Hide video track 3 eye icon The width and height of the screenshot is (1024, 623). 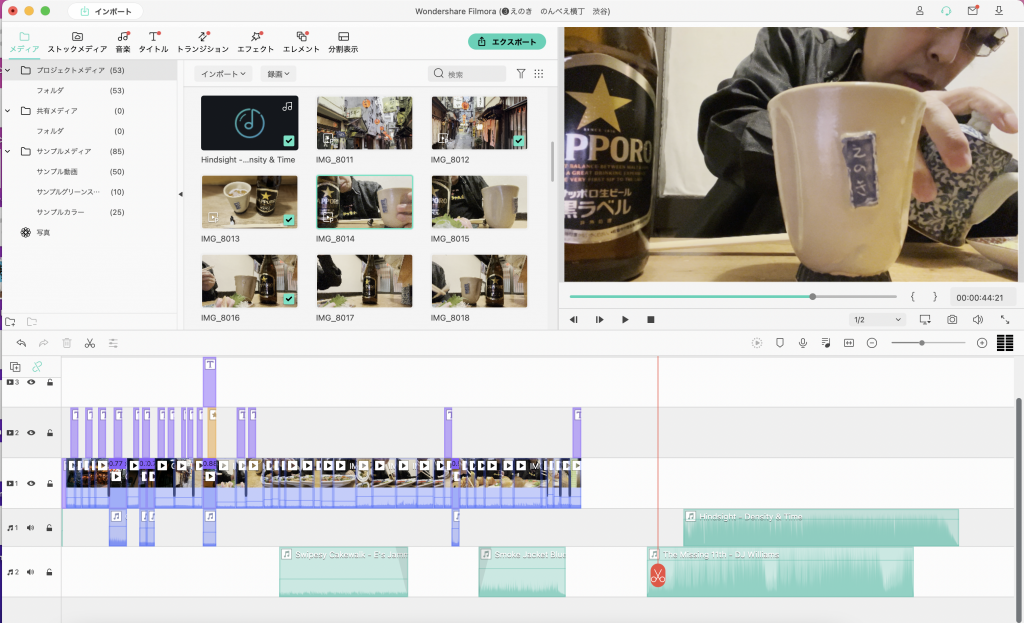31,382
